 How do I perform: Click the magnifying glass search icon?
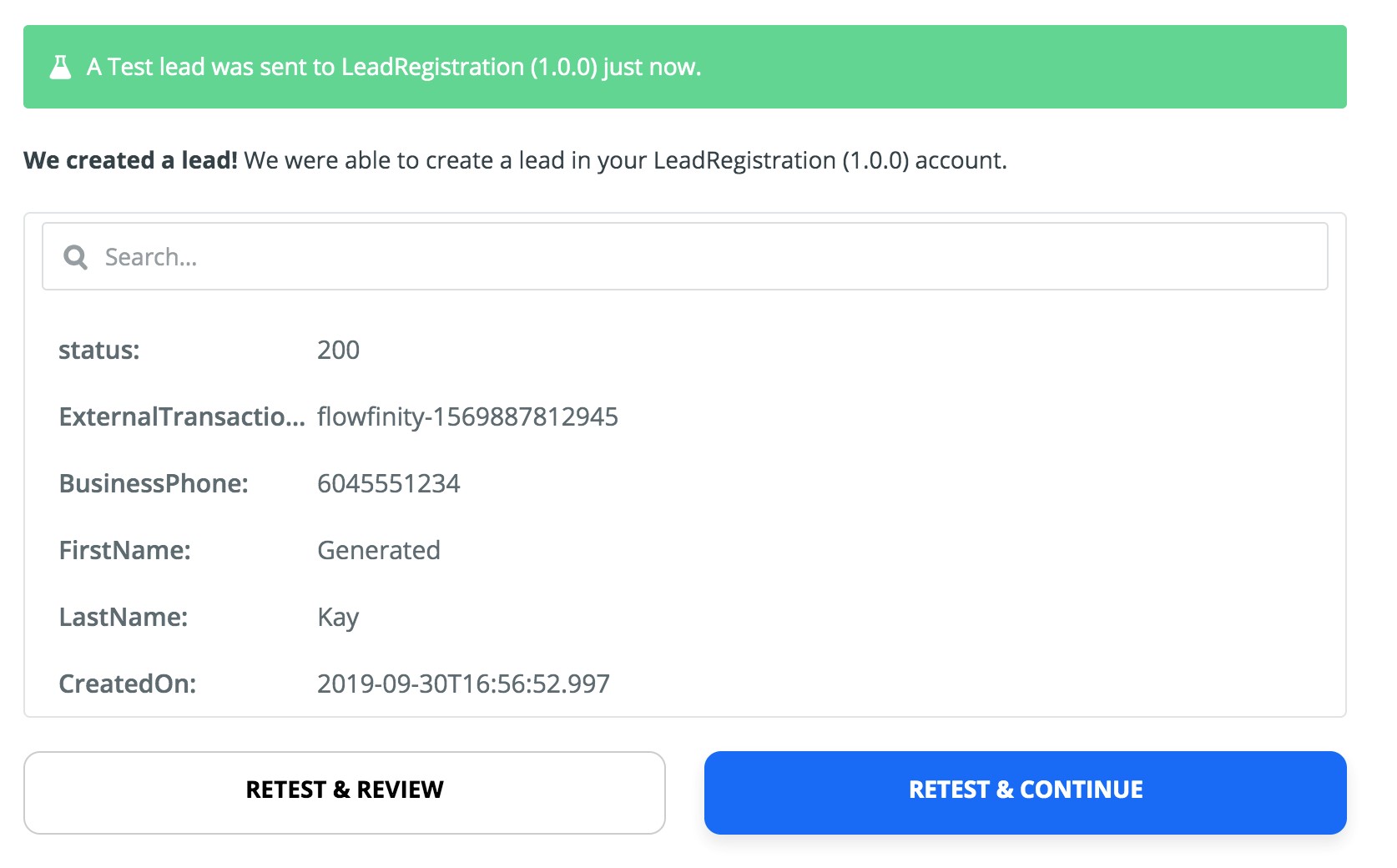click(x=75, y=257)
